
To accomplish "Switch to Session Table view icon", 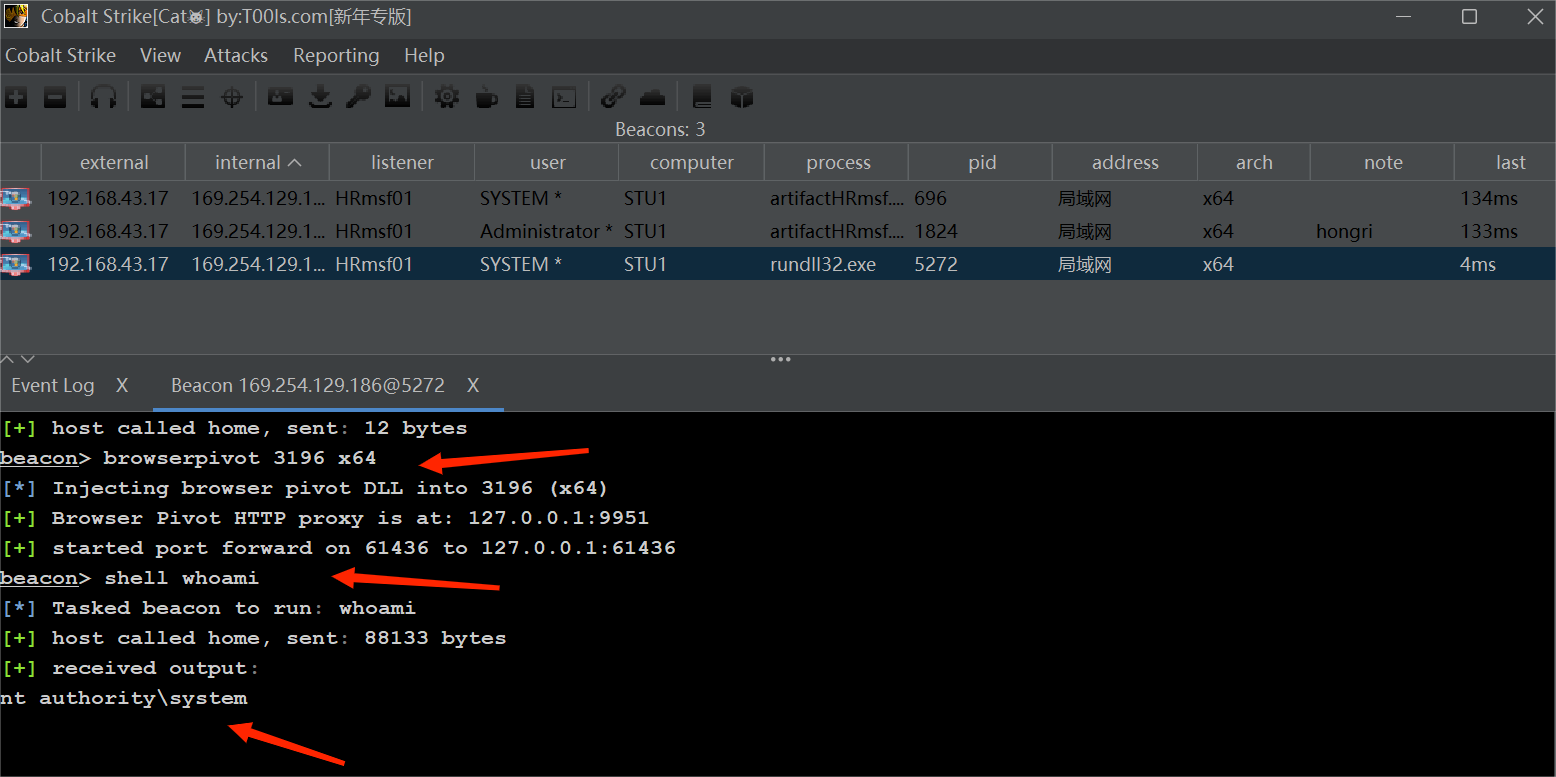I will tap(192, 97).
